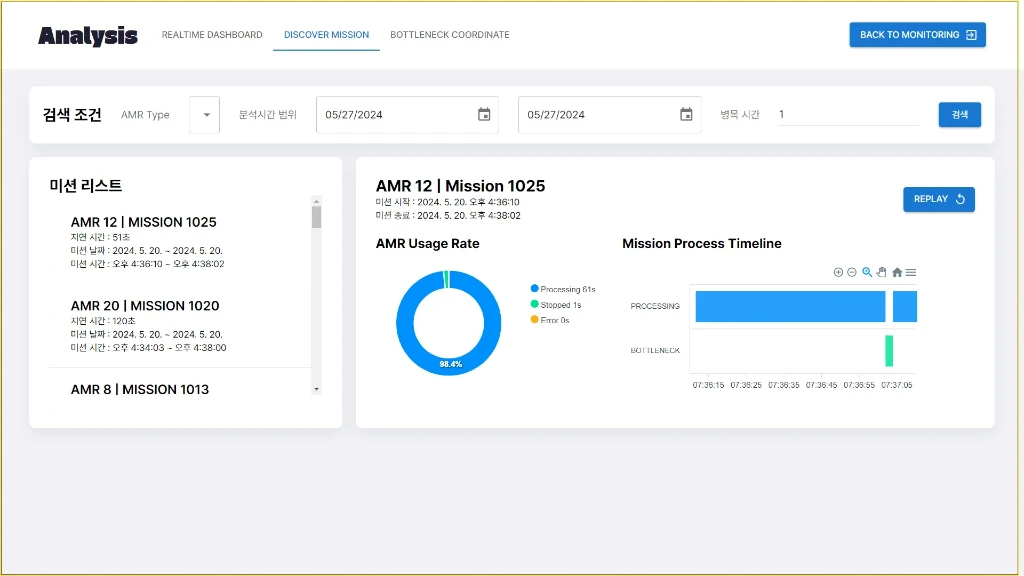Click the Back to Monitoring button
Image resolution: width=1024 pixels, height=576 pixels.
tap(917, 35)
